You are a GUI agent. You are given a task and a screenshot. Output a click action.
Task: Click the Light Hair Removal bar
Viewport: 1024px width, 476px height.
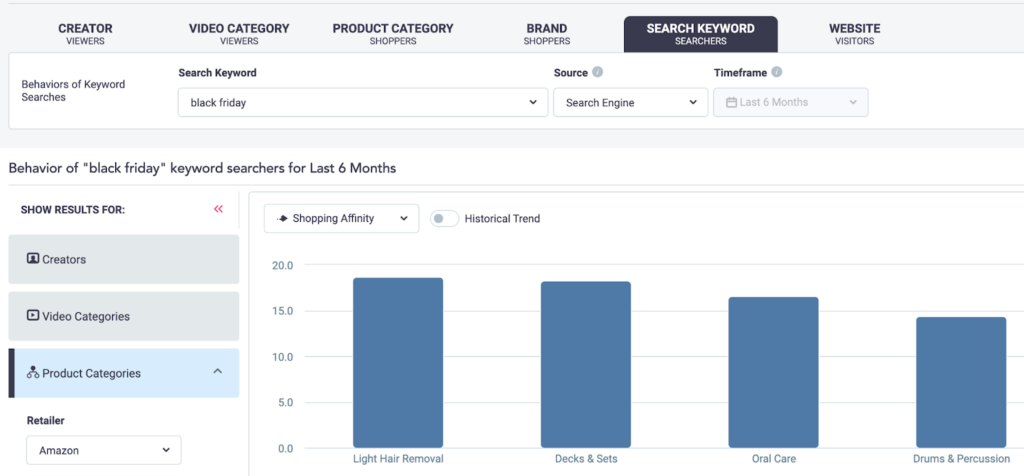tap(398, 362)
